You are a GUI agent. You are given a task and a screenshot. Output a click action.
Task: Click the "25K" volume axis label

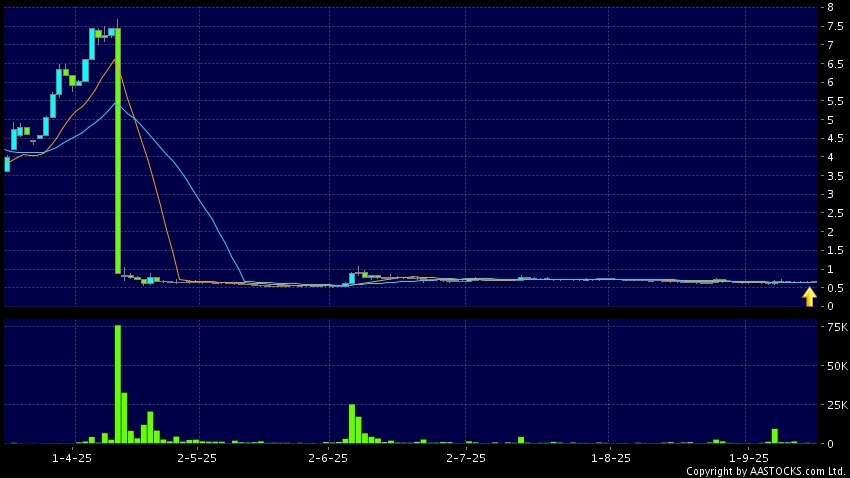click(x=837, y=405)
